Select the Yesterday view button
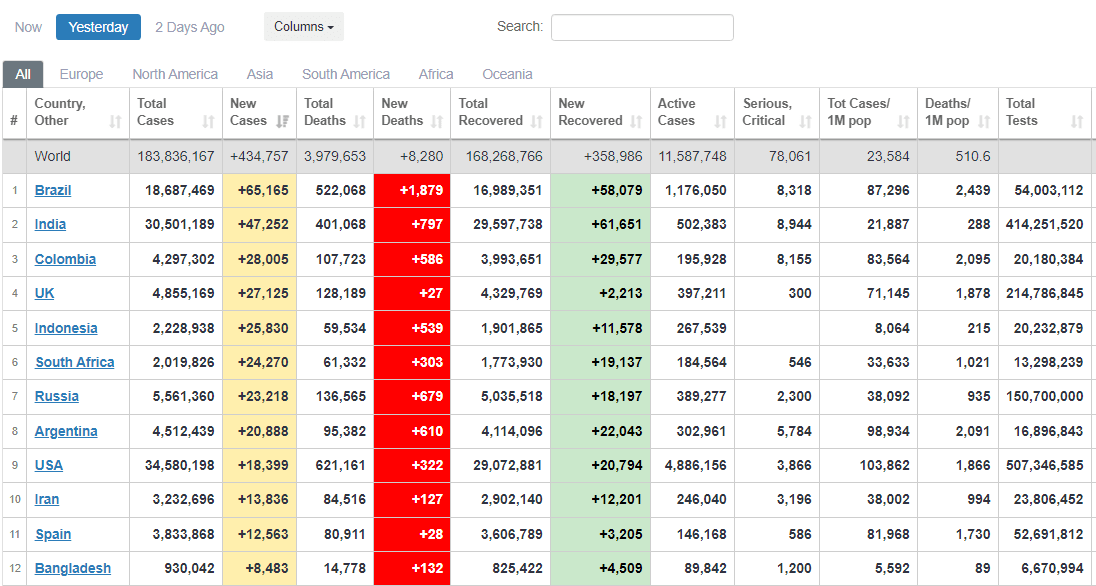 click(98, 27)
